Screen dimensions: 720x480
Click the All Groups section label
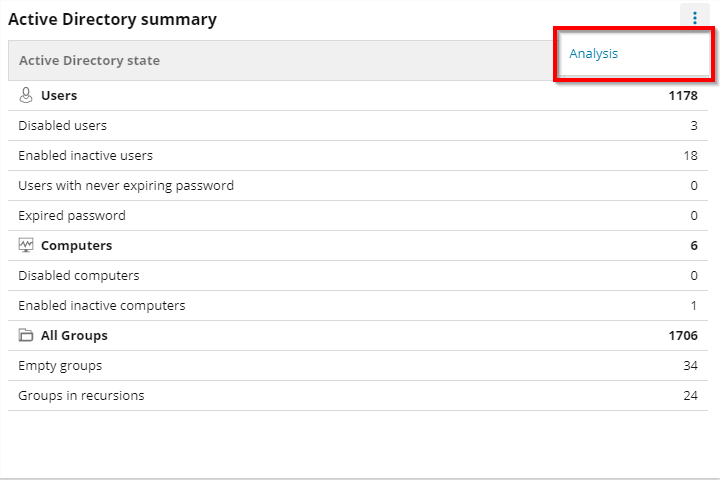(74, 336)
